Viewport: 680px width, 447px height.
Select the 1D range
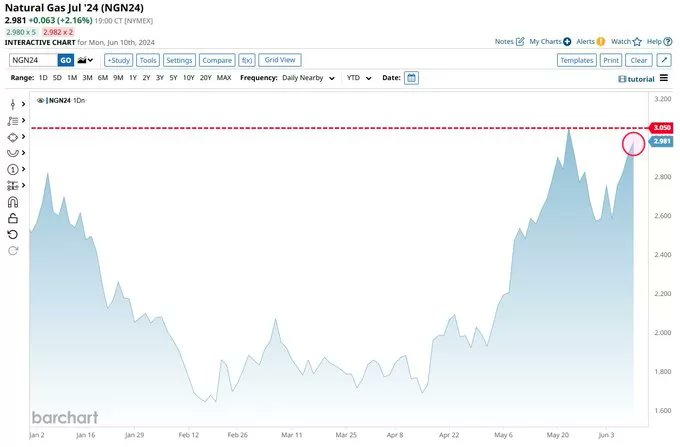pos(43,78)
